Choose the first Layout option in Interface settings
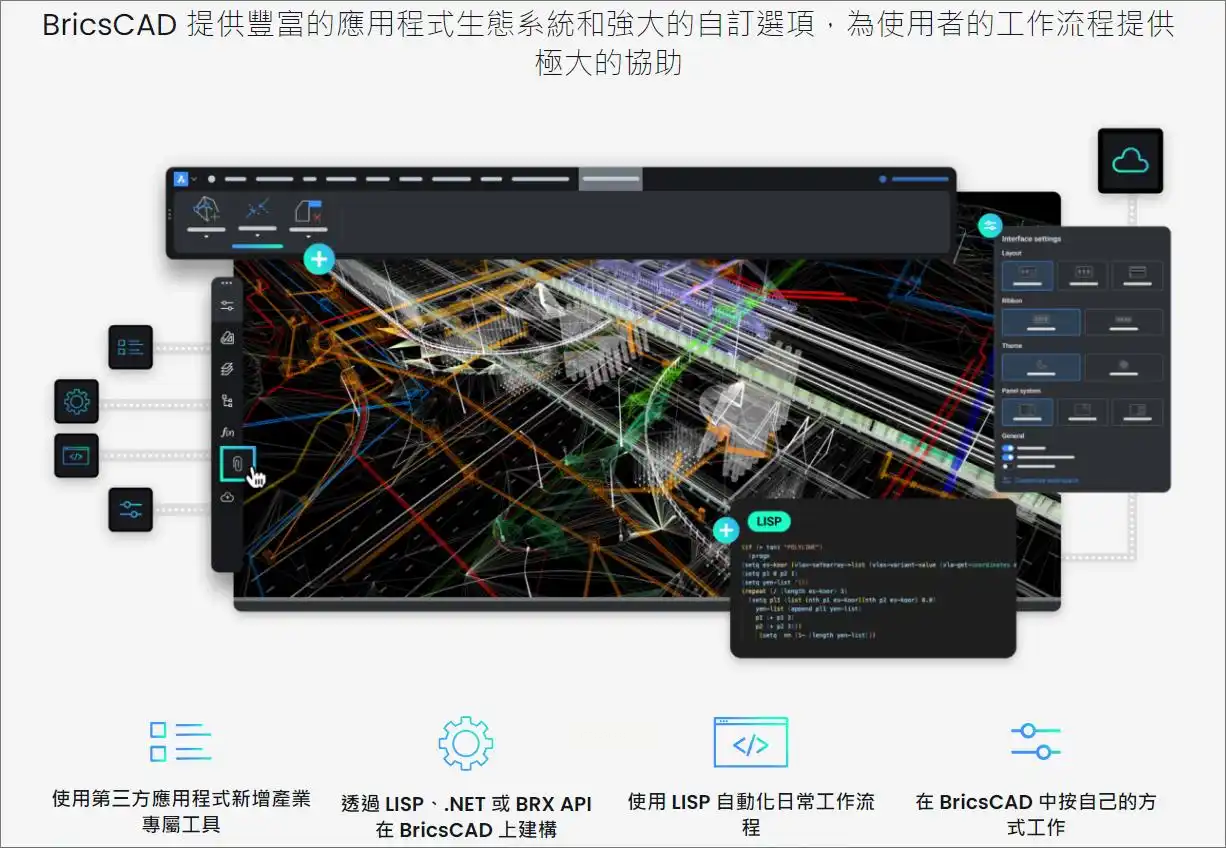Image resolution: width=1226 pixels, height=848 pixels. pos(1027,276)
